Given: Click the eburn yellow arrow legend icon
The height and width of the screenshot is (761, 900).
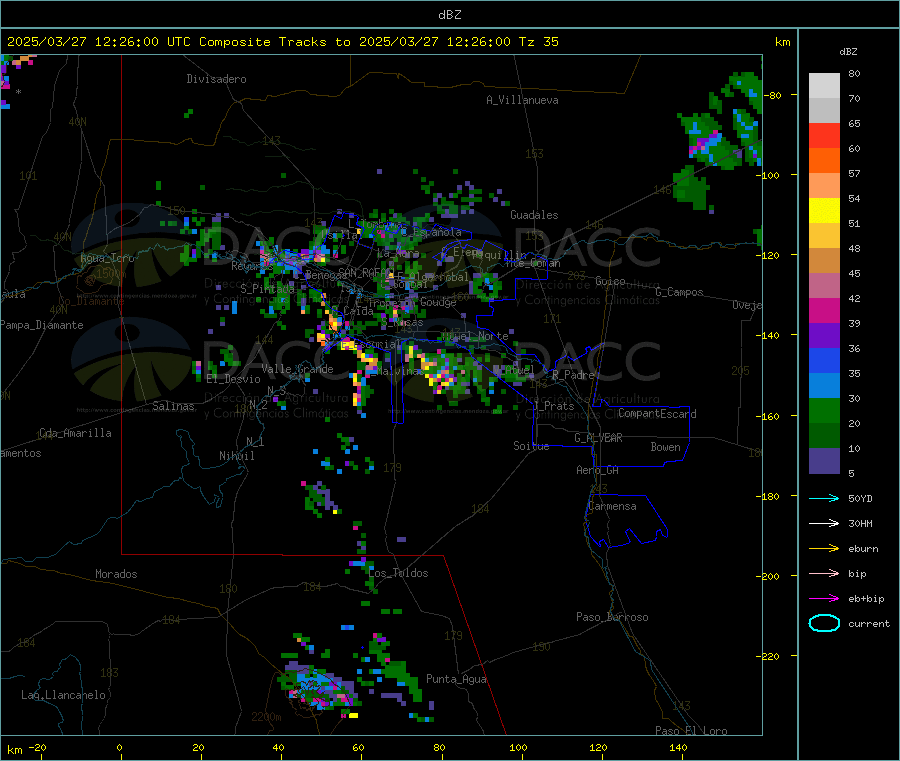Looking at the screenshot, I should (x=824, y=549).
